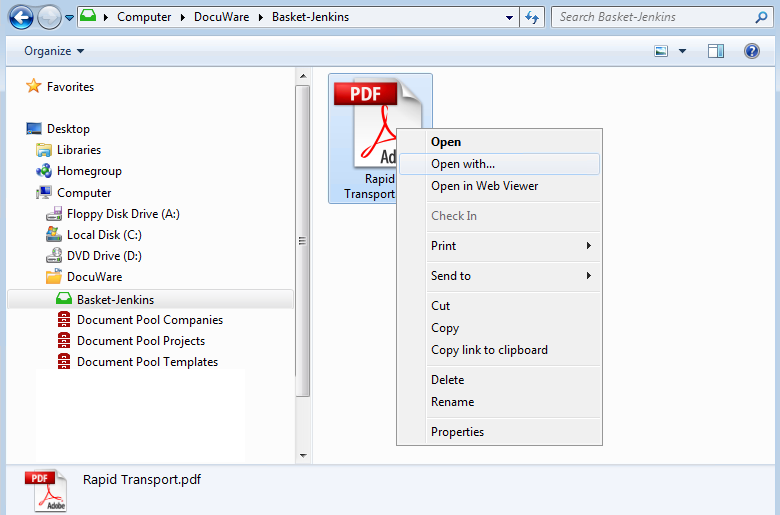Select Document Pool Projects
The image size is (780, 515).
(141, 341)
